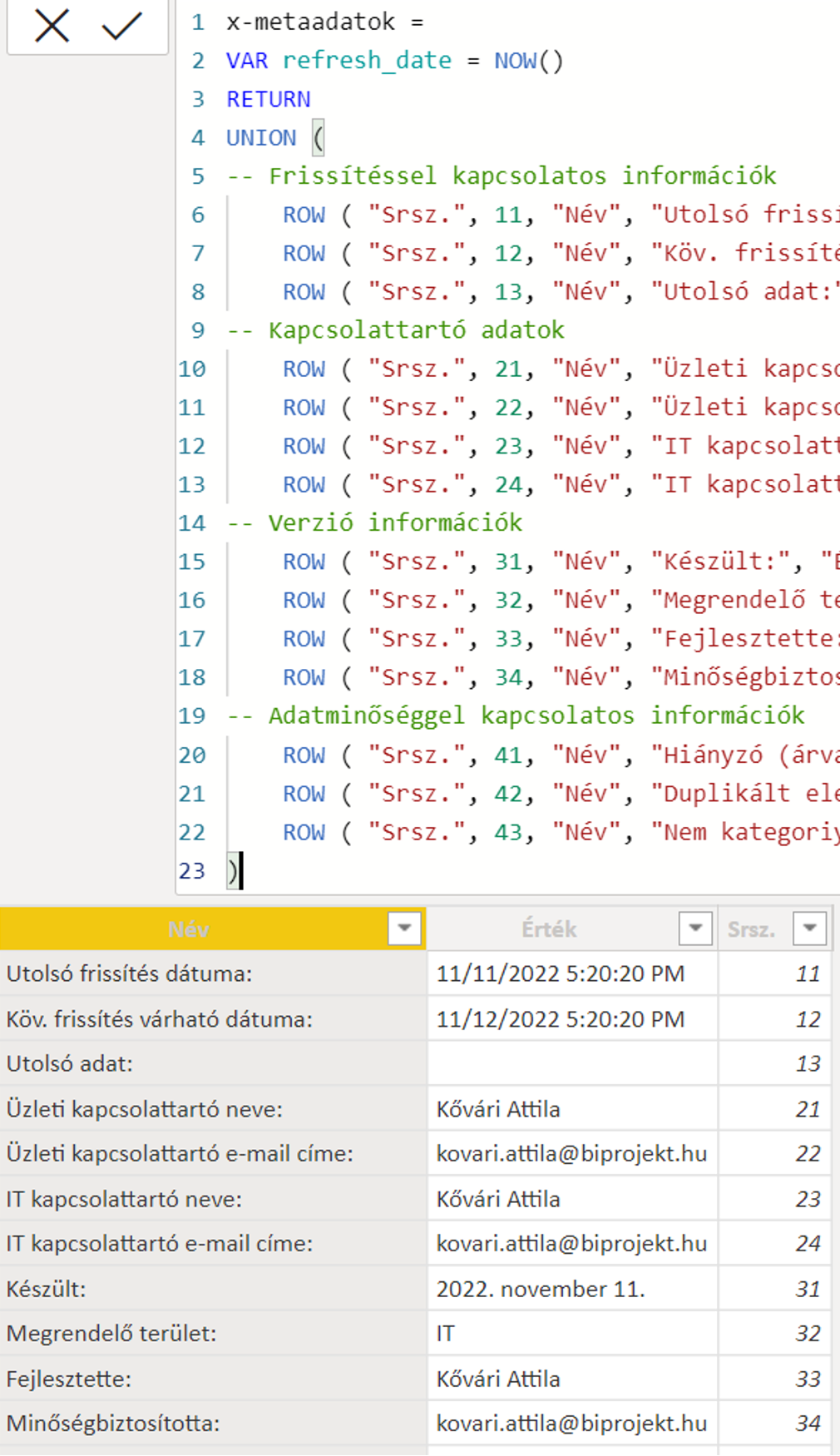Viewport: 840px width, 1456px height.
Task: Click the 'Verzió információk' comment line
Action: [395, 522]
